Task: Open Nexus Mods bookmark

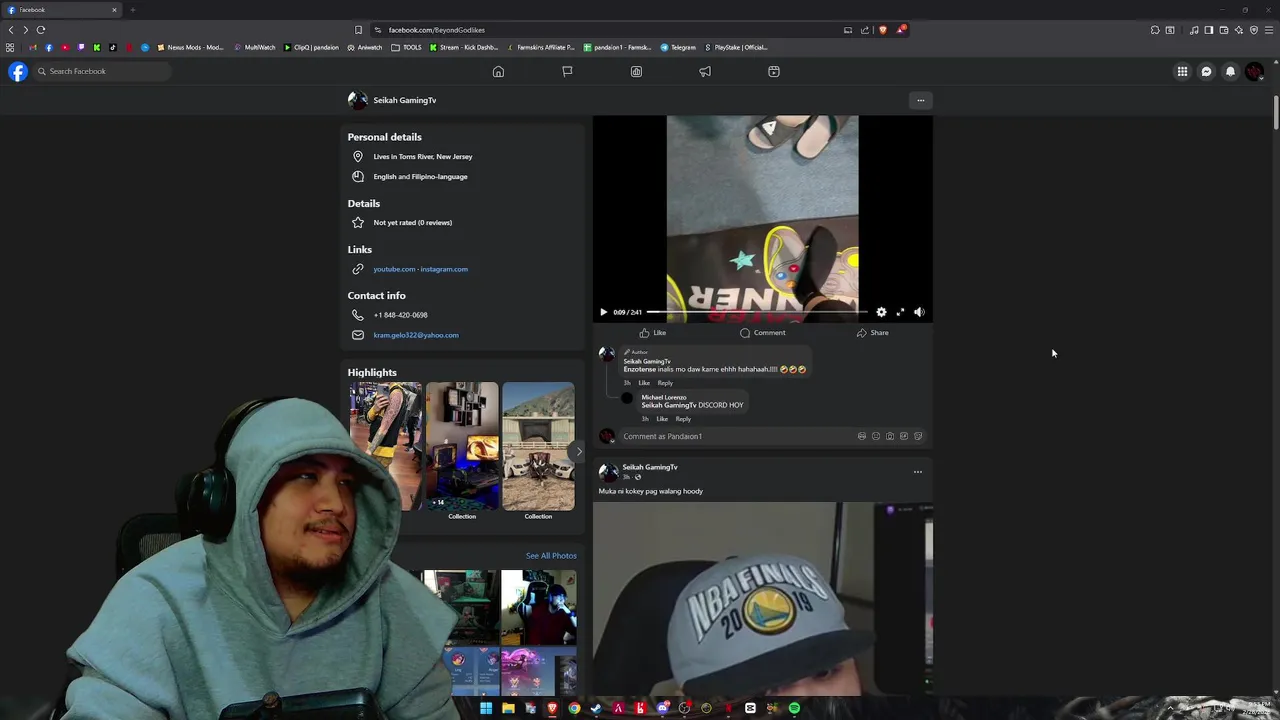Action: [x=190, y=47]
